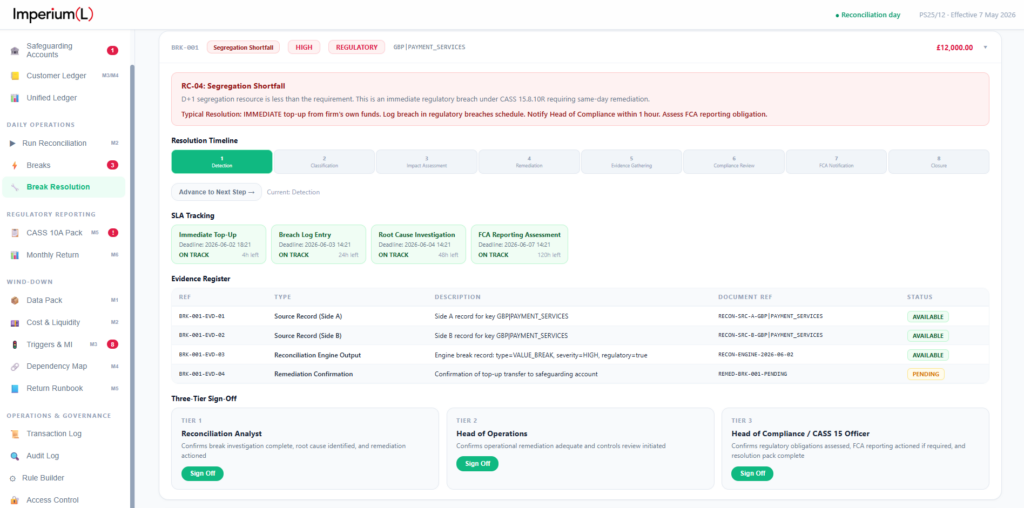Click the Data Pack box icon

point(15,300)
